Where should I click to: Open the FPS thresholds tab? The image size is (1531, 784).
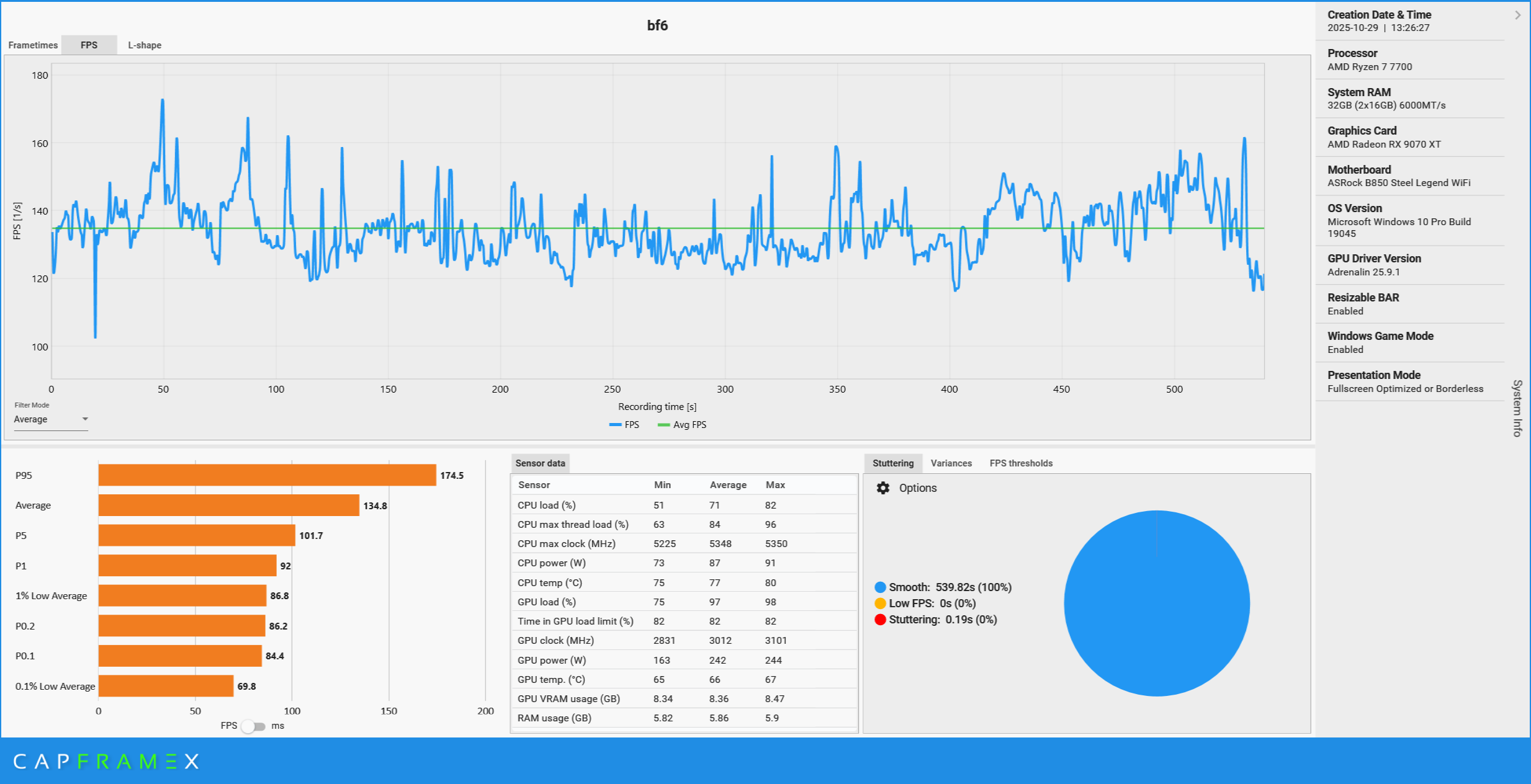click(1021, 463)
